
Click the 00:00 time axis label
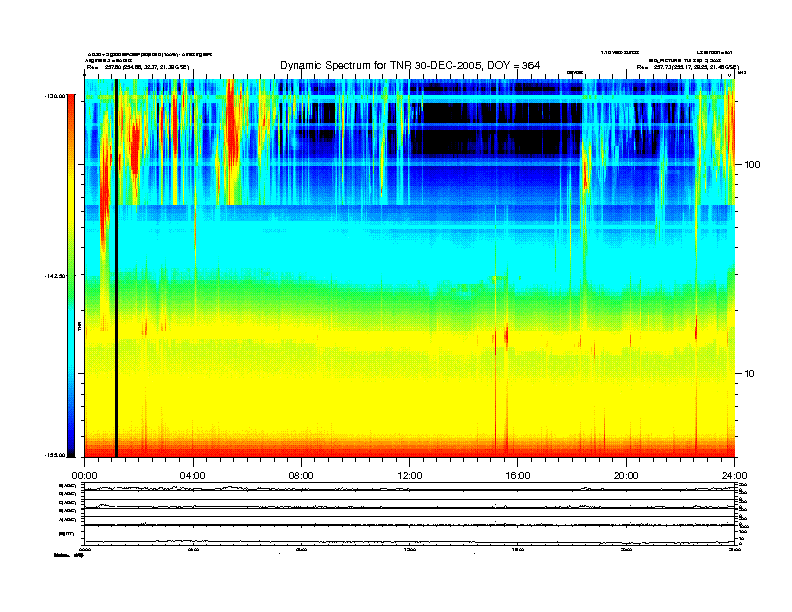click(84, 476)
